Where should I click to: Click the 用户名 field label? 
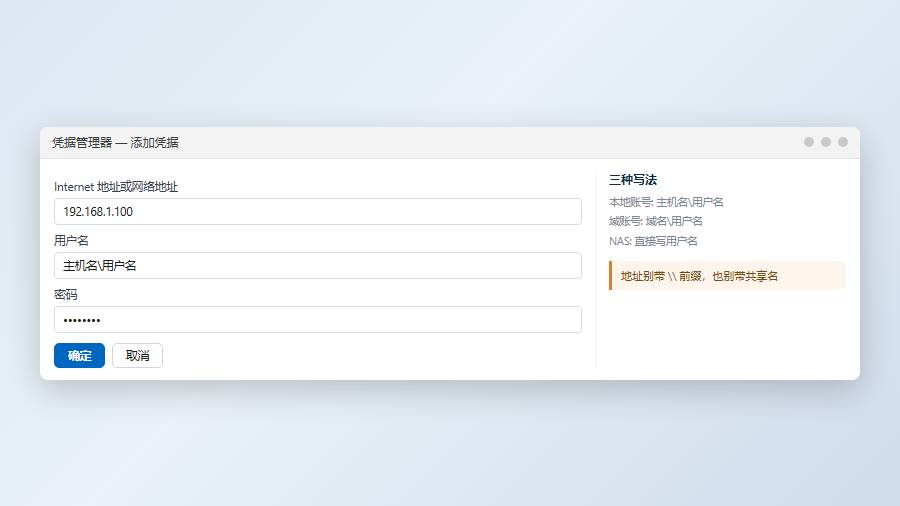coord(71,241)
